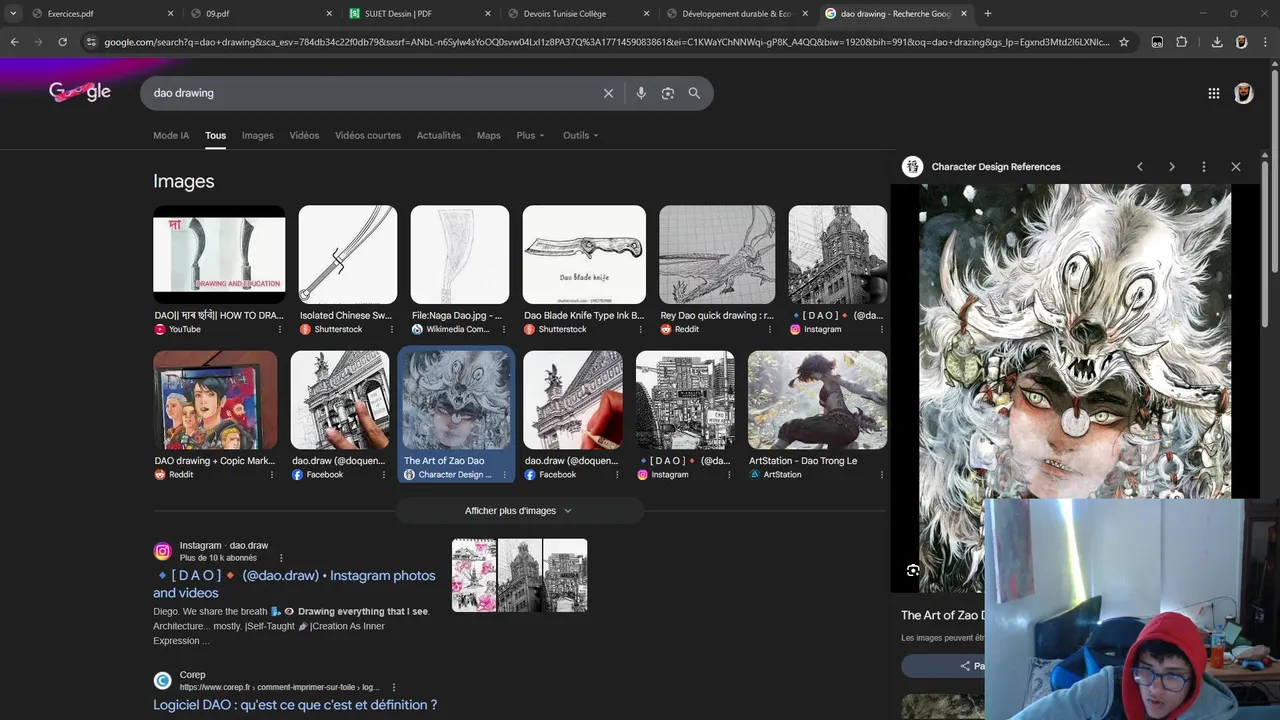
Task: Click inside the dao drawing search field
Action: coord(370,93)
